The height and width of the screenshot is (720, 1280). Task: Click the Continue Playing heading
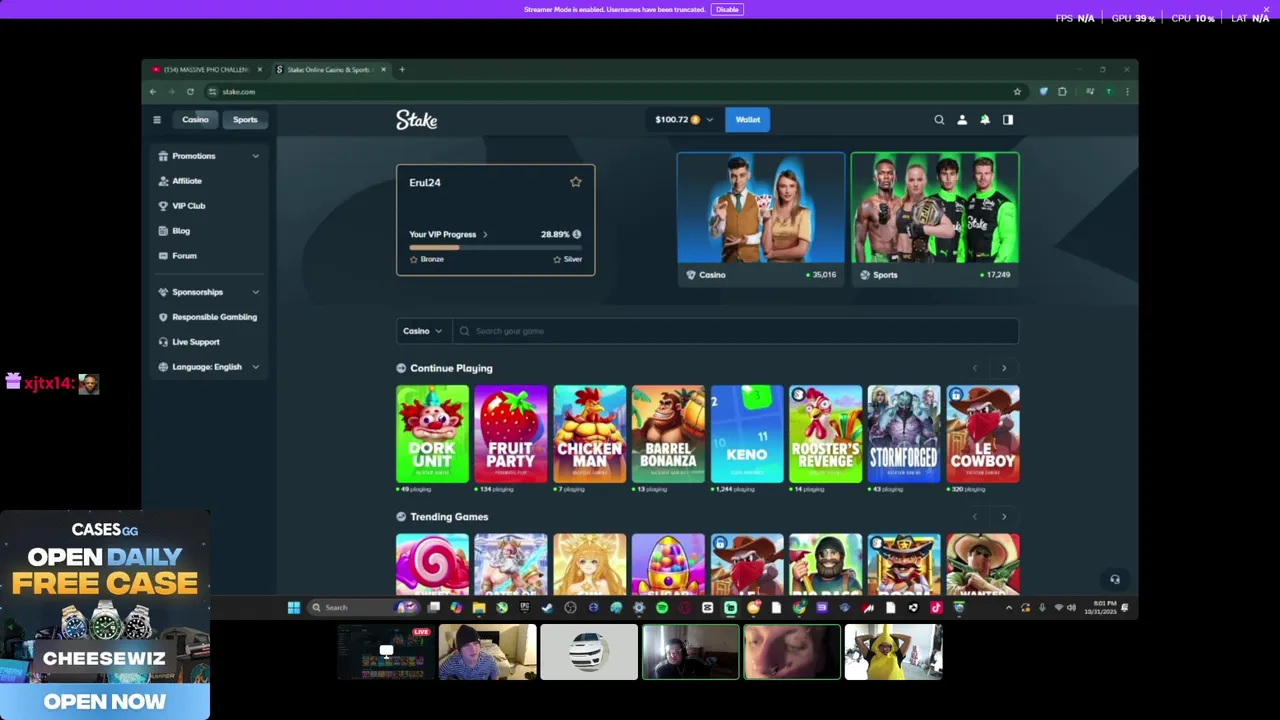point(451,368)
